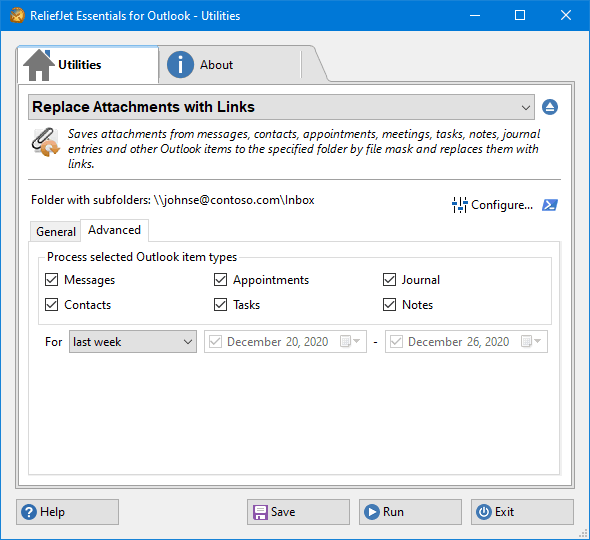Screen dimensions: 590x540
Task: Toggle the Tasks checkbox
Action: (x=220, y=304)
